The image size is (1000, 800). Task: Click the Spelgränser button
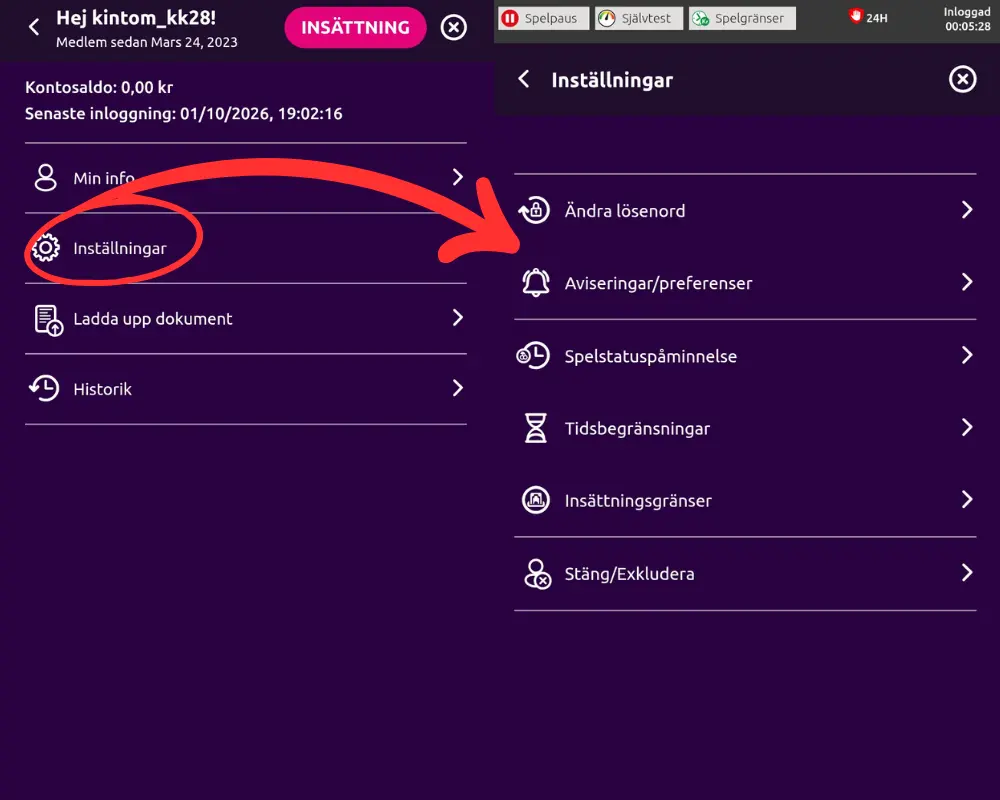point(742,18)
